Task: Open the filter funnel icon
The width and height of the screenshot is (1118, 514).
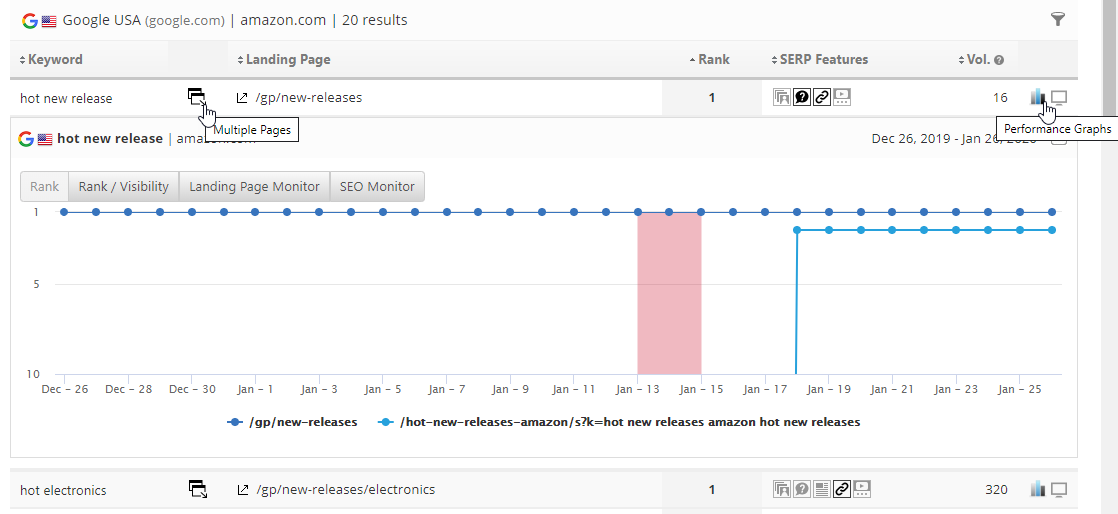Action: [1058, 19]
